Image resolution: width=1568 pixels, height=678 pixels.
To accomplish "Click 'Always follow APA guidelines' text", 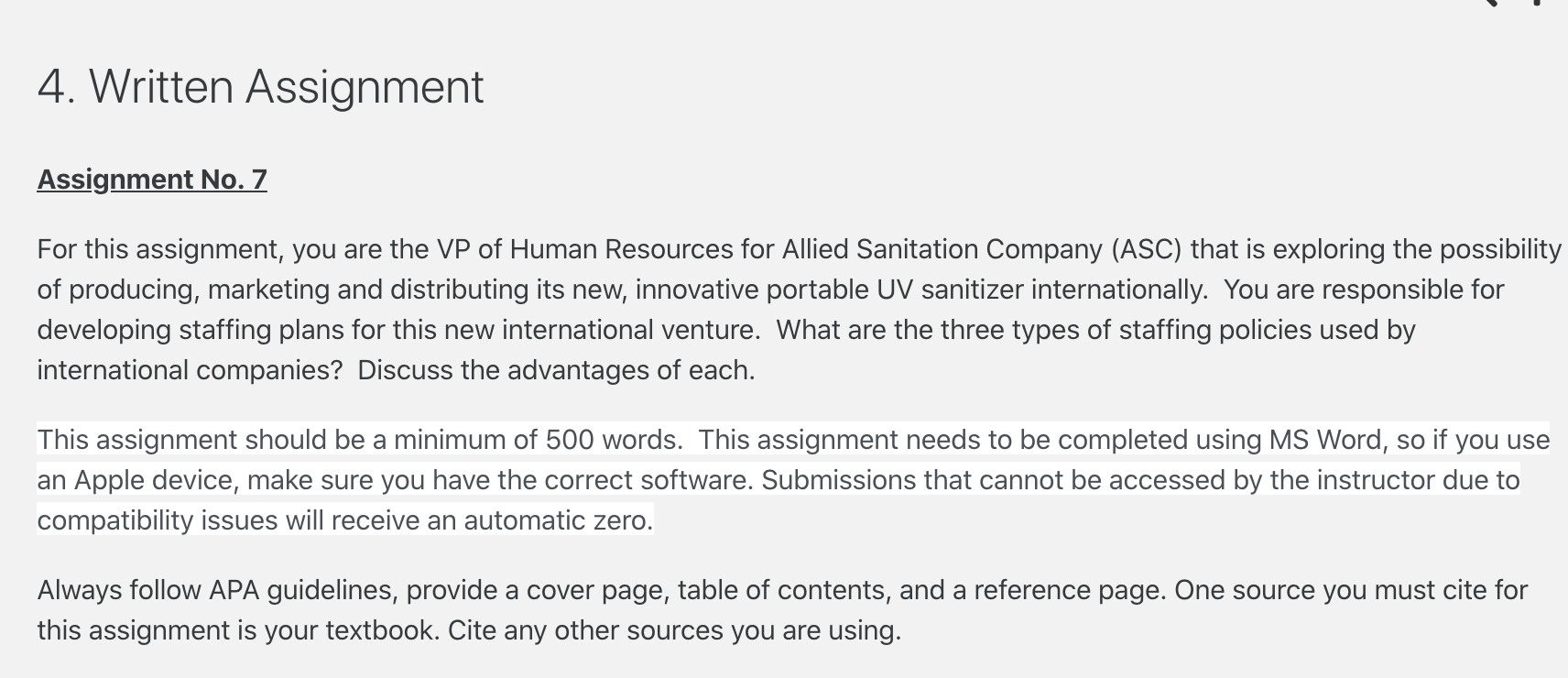I will point(216,590).
